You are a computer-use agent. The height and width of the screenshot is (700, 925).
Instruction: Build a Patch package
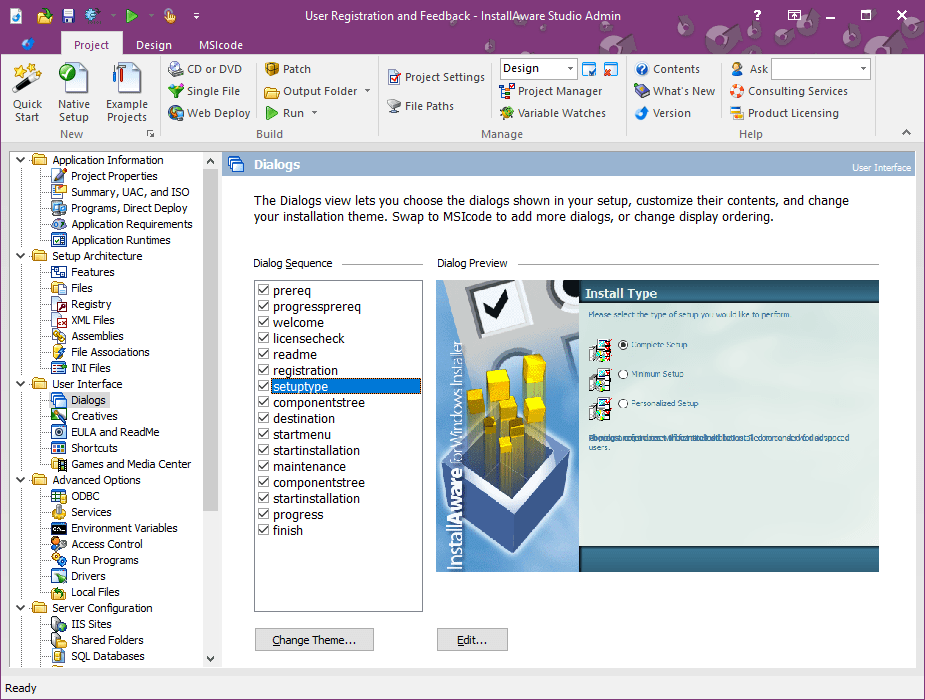296,68
